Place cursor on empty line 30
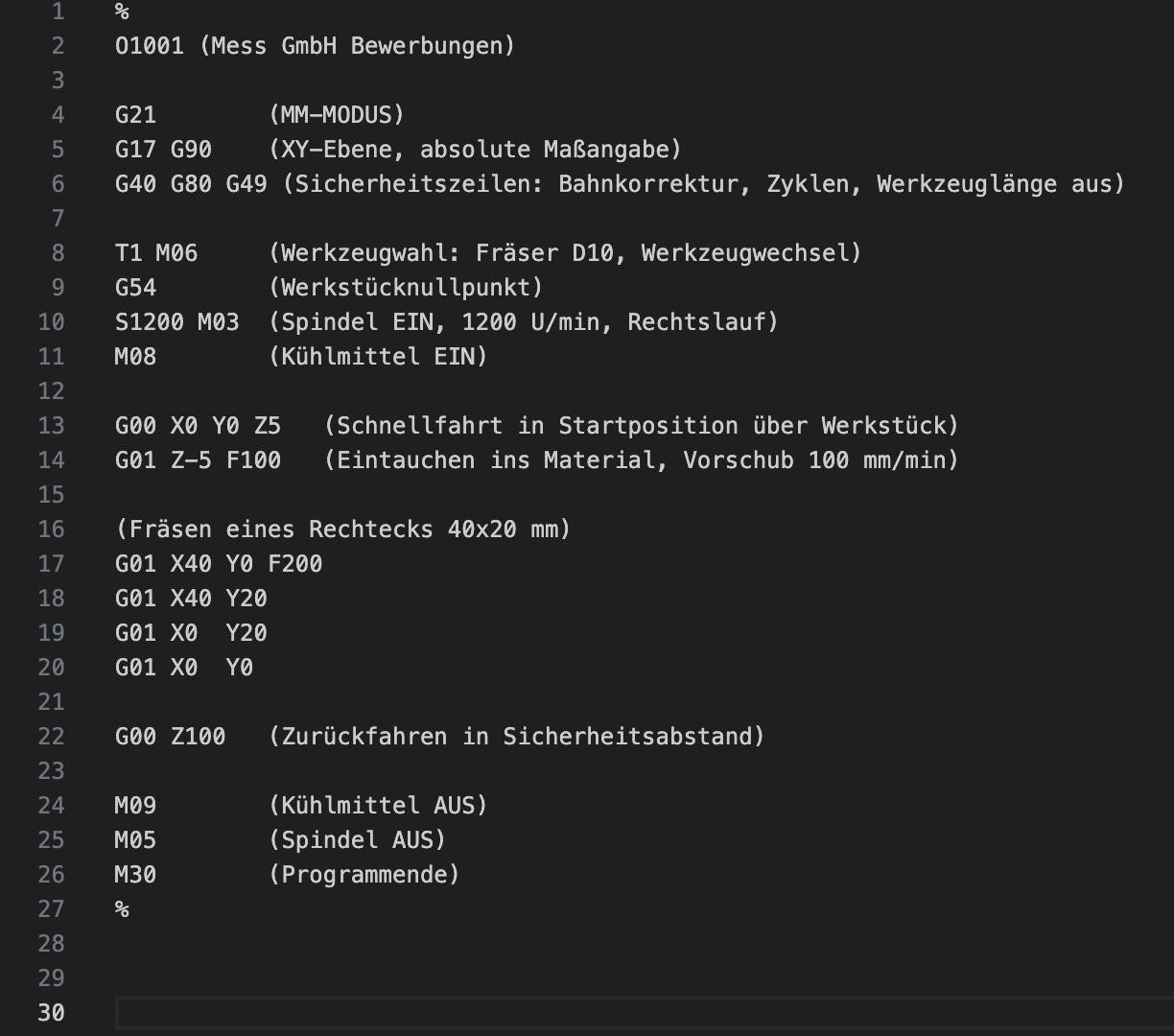Viewport: 1174px width, 1036px height. tap(575, 1013)
